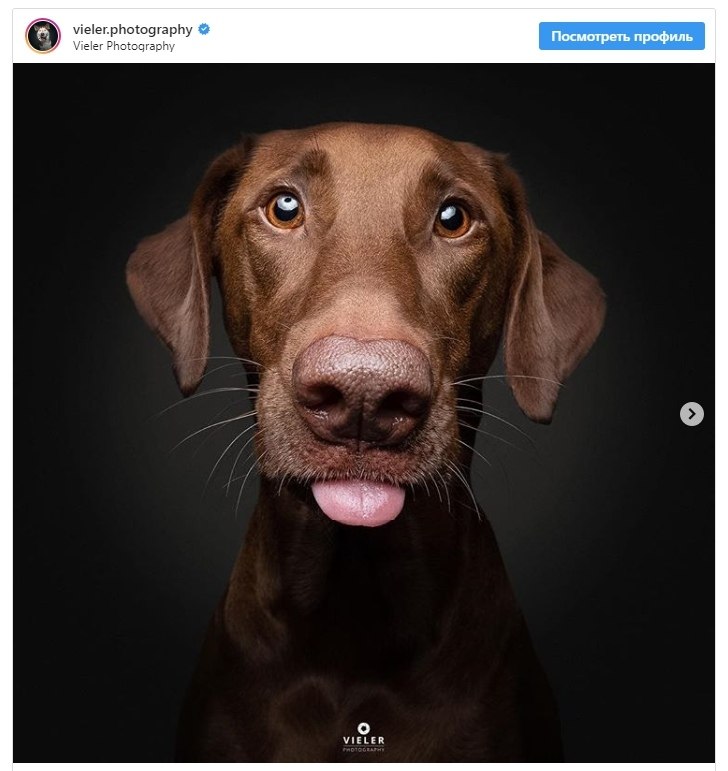
Task: Click the dog's eye looking upward on the left
Action: (285, 210)
